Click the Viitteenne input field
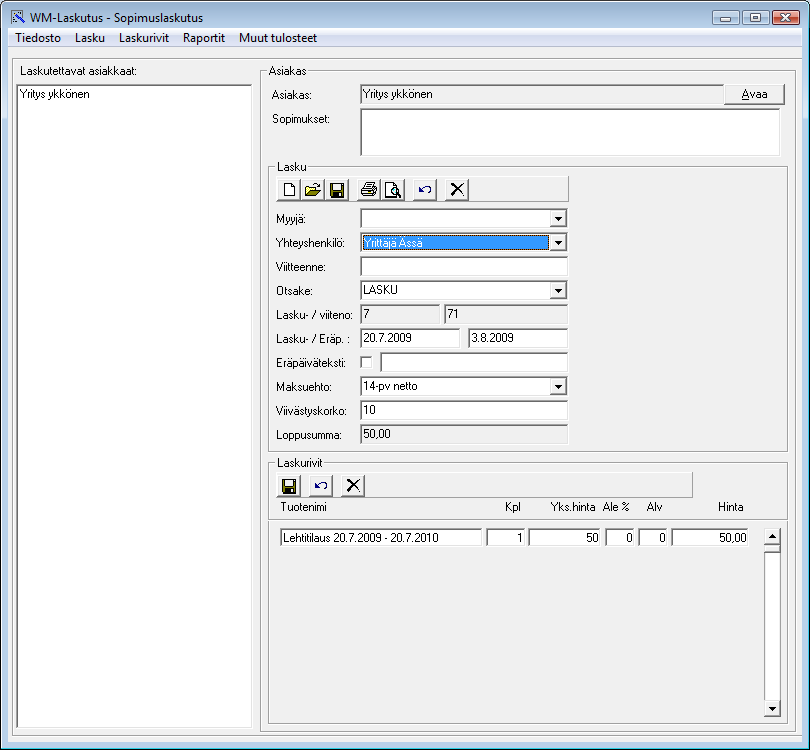The image size is (810, 750). tap(464, 267)
